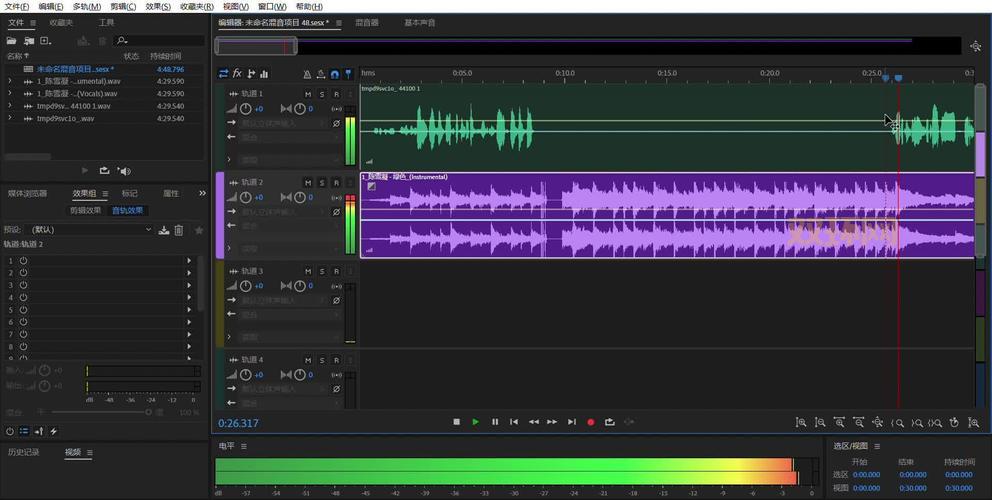Click the Rewind button

533,422
